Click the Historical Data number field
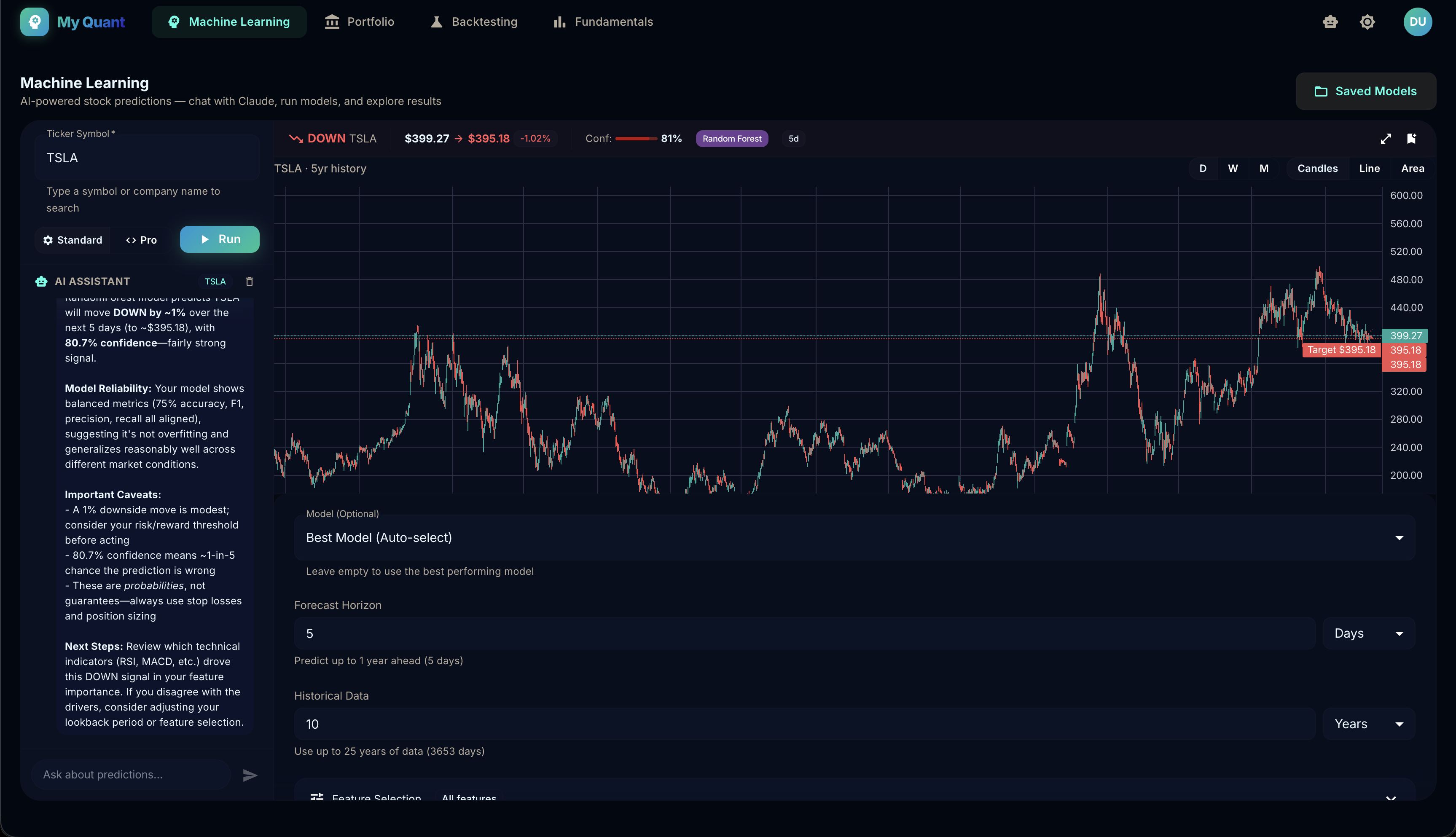1456x837 pixels. pos(805,724)
